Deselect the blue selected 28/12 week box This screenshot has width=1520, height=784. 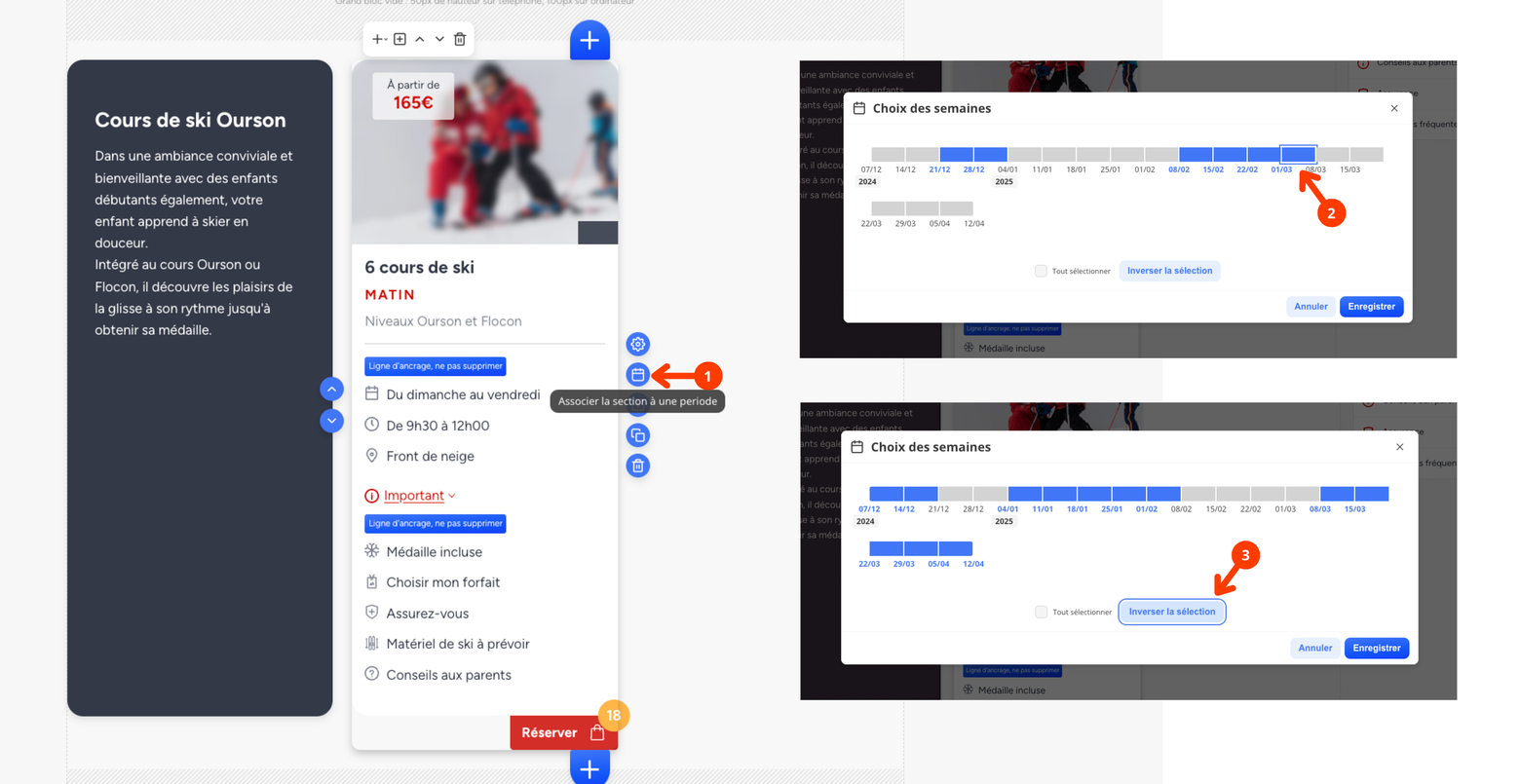point(990,154)
